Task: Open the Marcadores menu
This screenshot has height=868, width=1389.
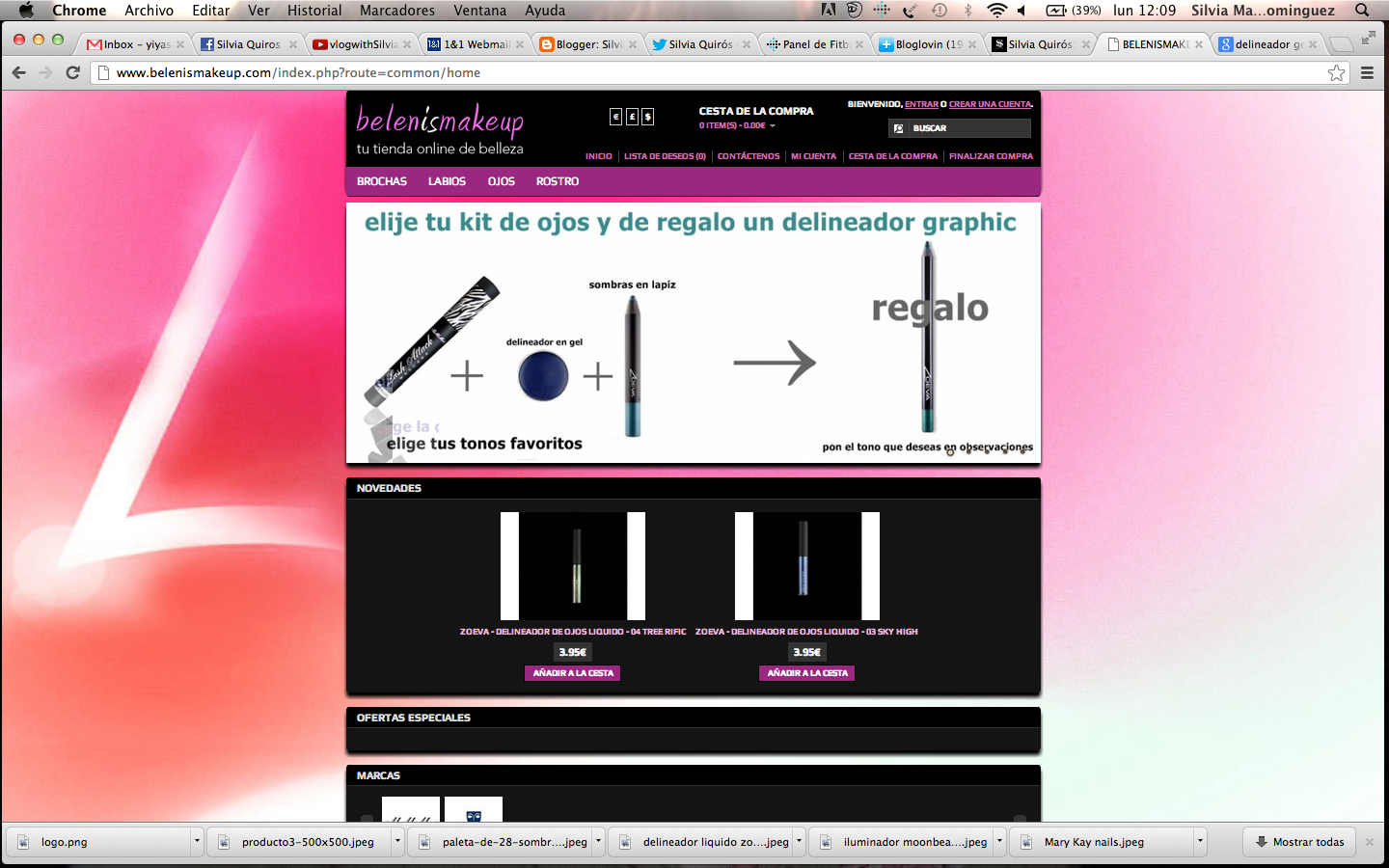Action: (397, 10)
